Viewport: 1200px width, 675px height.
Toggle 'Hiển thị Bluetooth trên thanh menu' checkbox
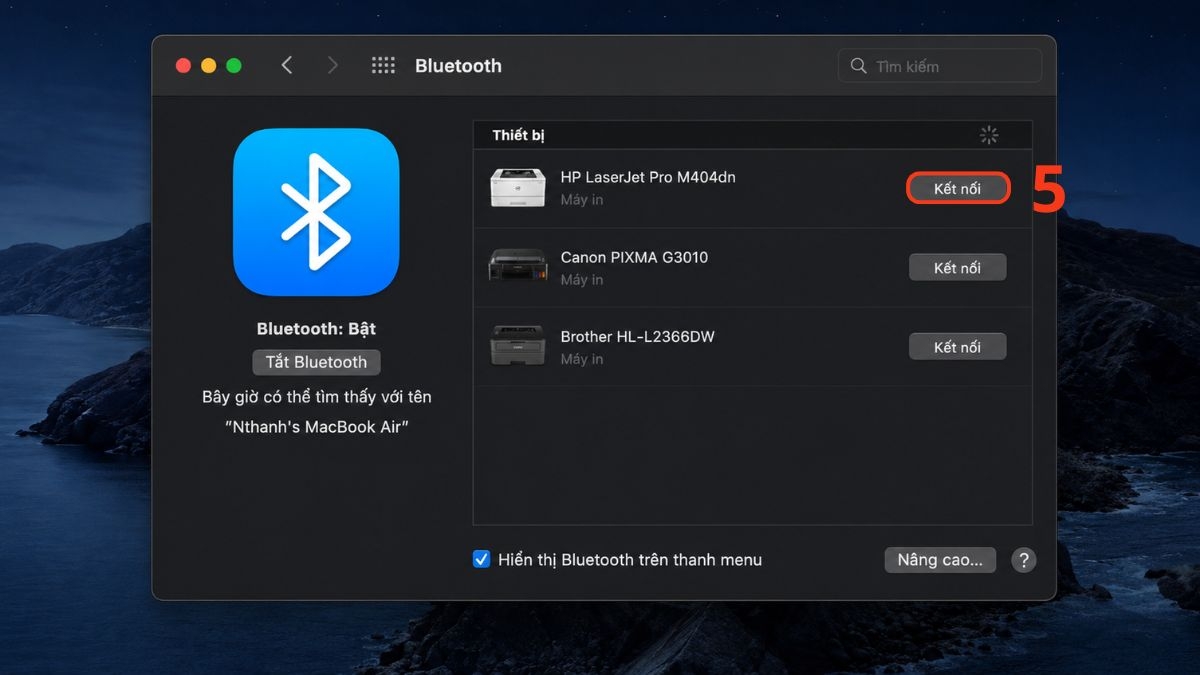(x=481, y=560)
